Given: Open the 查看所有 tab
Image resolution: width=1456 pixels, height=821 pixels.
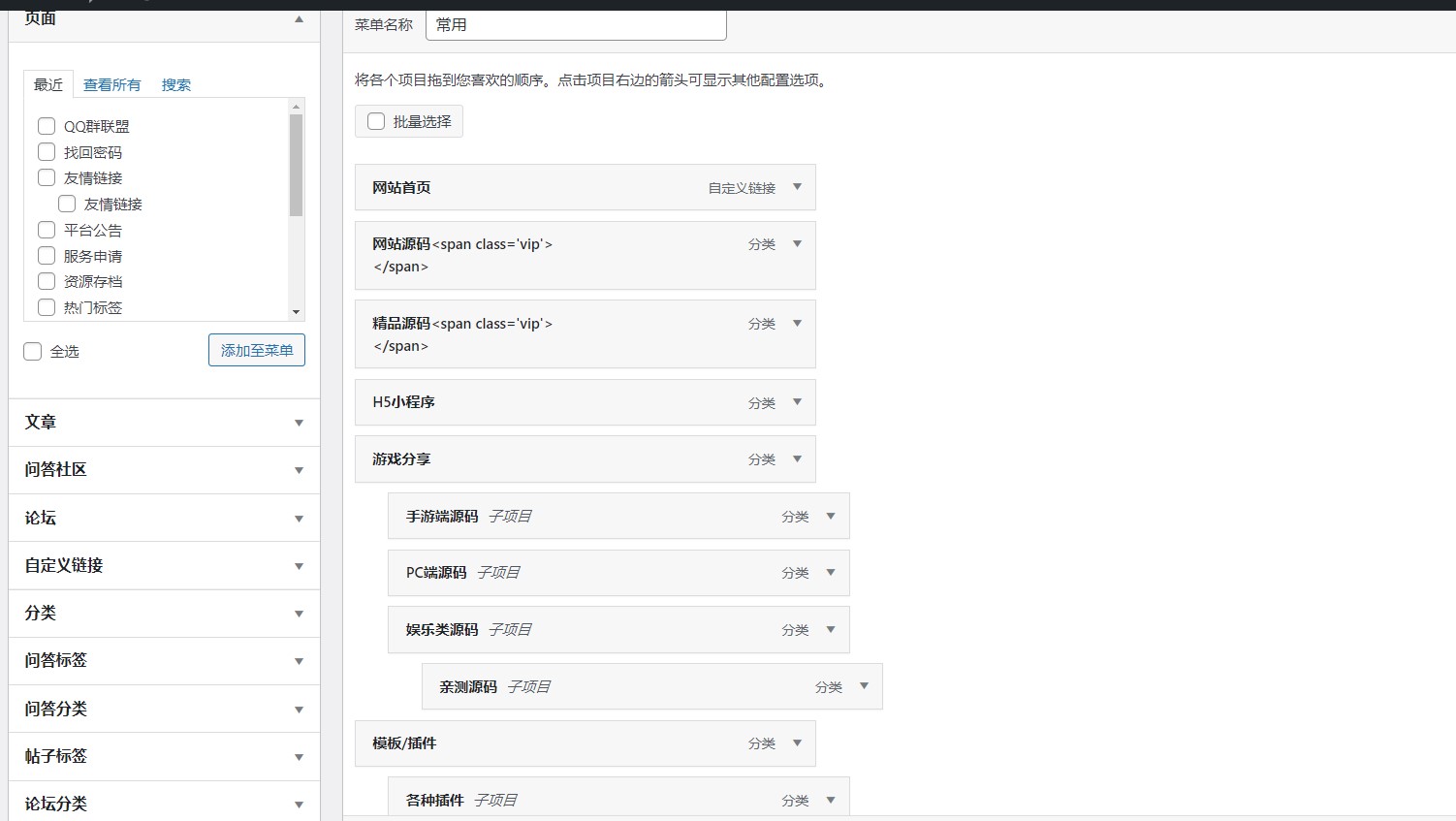Looking at the screenshot, I should click(111, 85).
